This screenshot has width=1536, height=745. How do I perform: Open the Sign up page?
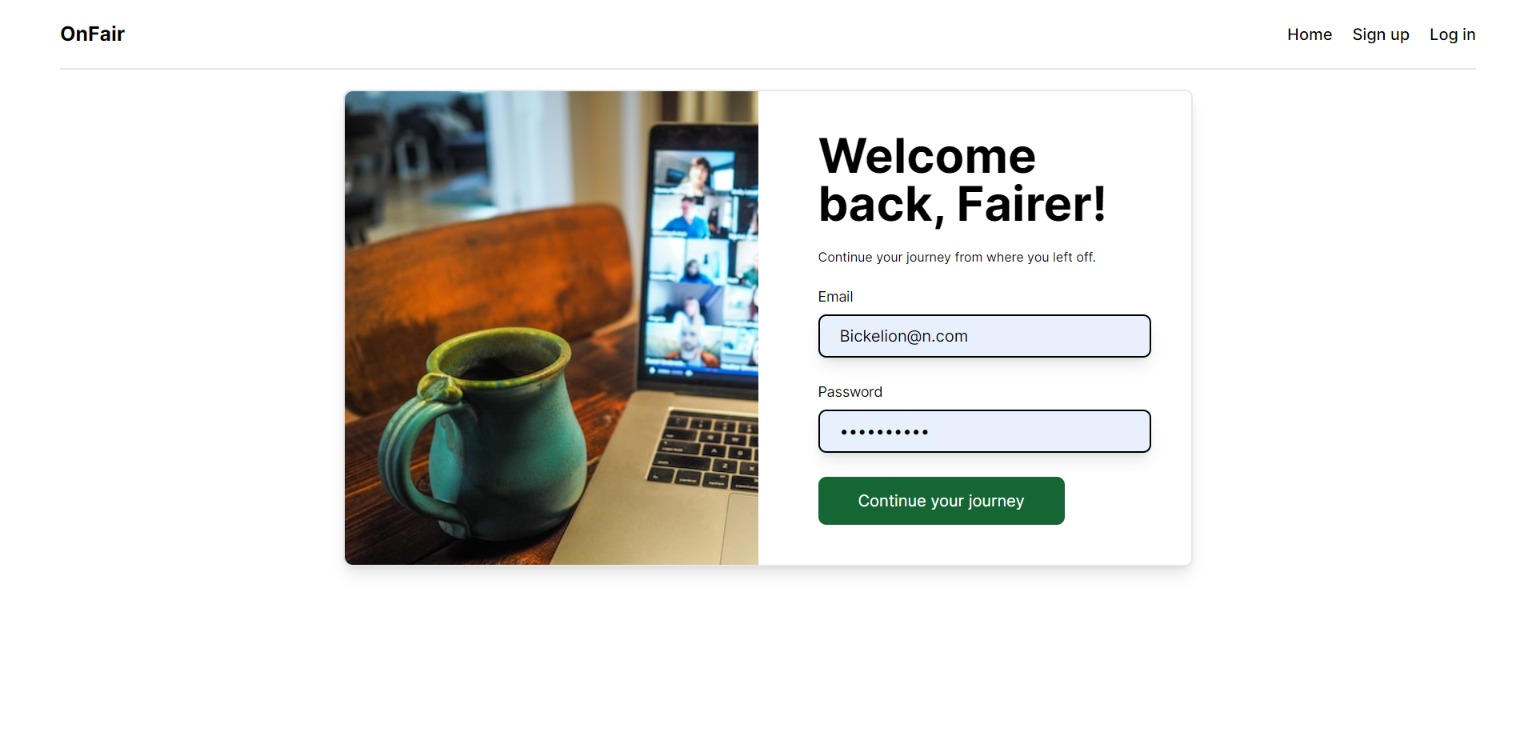point(1380,34)
